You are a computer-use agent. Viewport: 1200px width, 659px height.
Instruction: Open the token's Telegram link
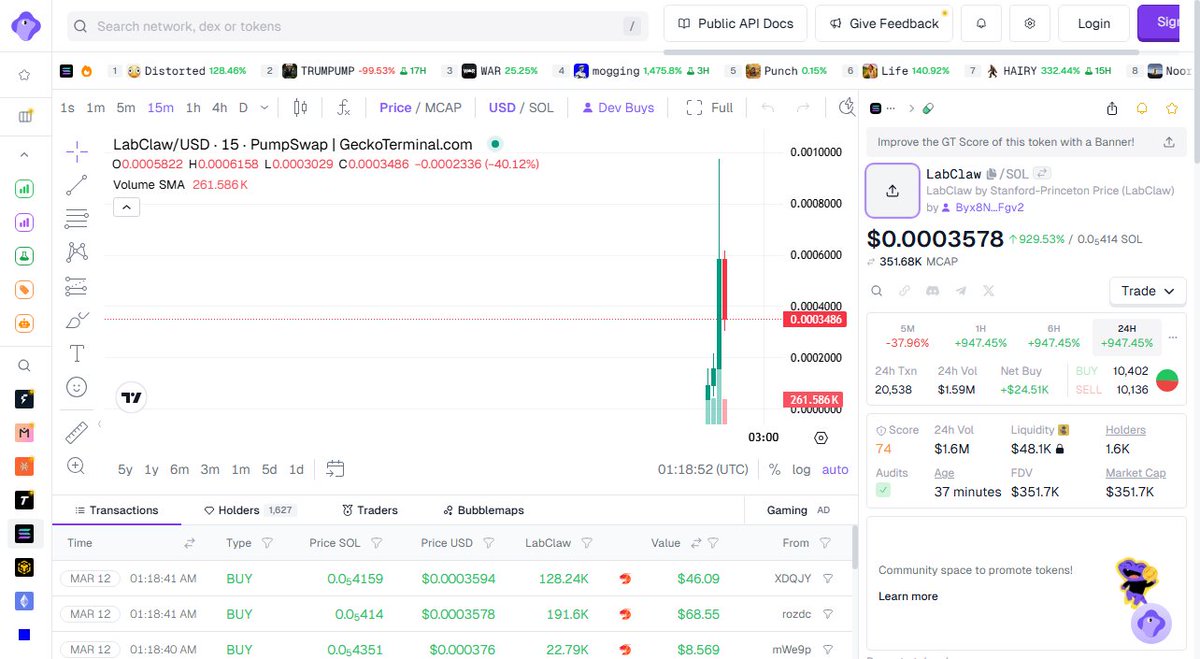pyautogui.click(x=961, y=291)
